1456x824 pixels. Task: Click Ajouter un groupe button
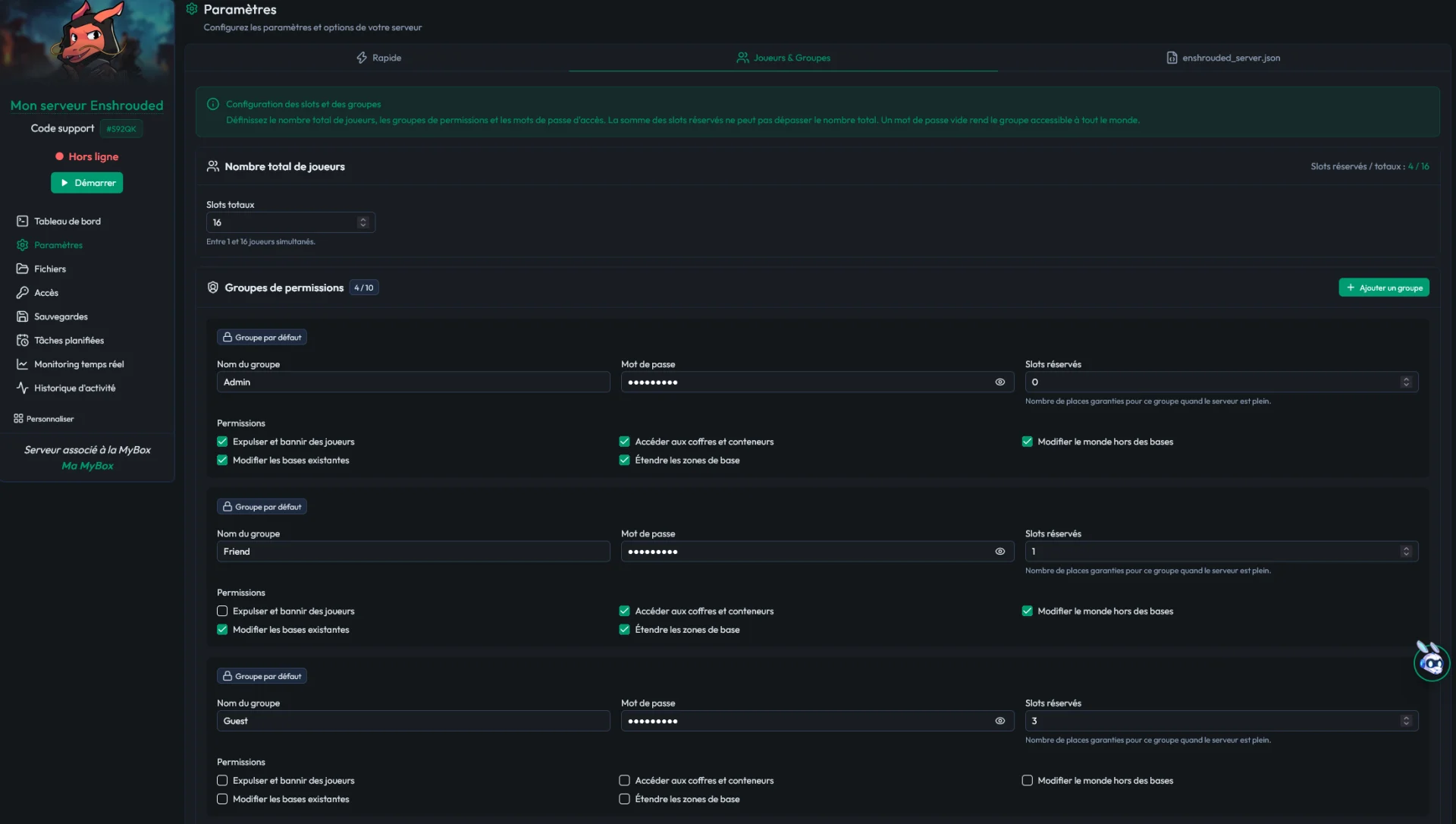(1384, 288)
